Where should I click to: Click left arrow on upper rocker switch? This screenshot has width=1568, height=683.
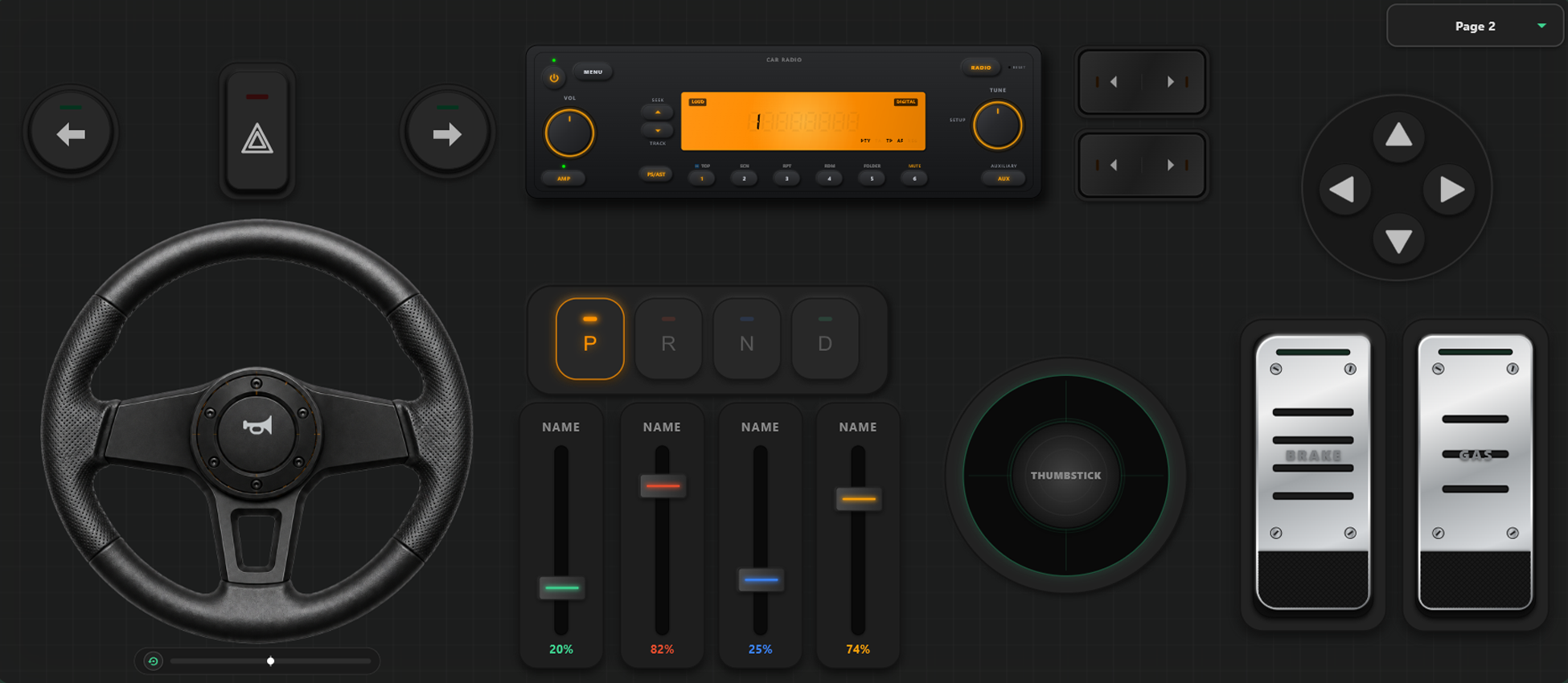click(1113, 82)
